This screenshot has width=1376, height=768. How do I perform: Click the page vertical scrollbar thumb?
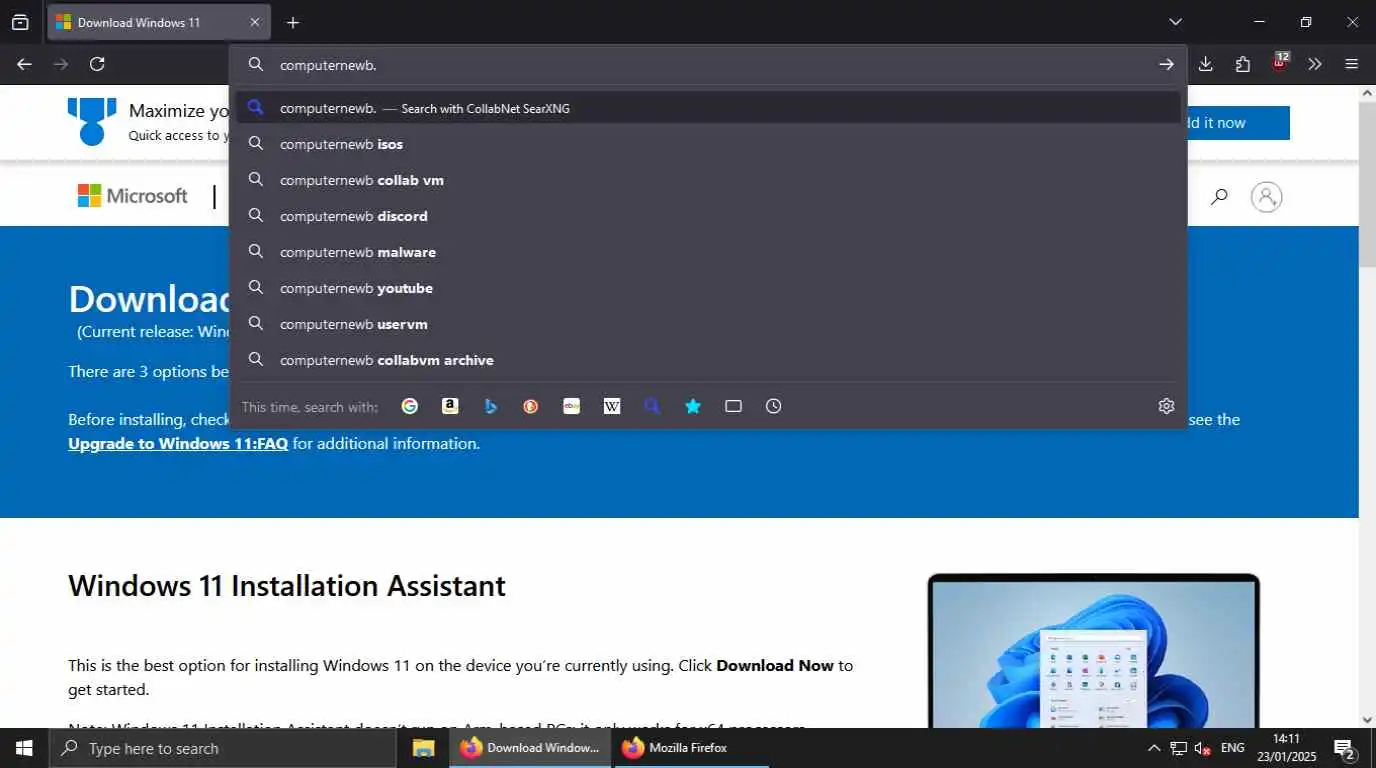pos(1367,184)
